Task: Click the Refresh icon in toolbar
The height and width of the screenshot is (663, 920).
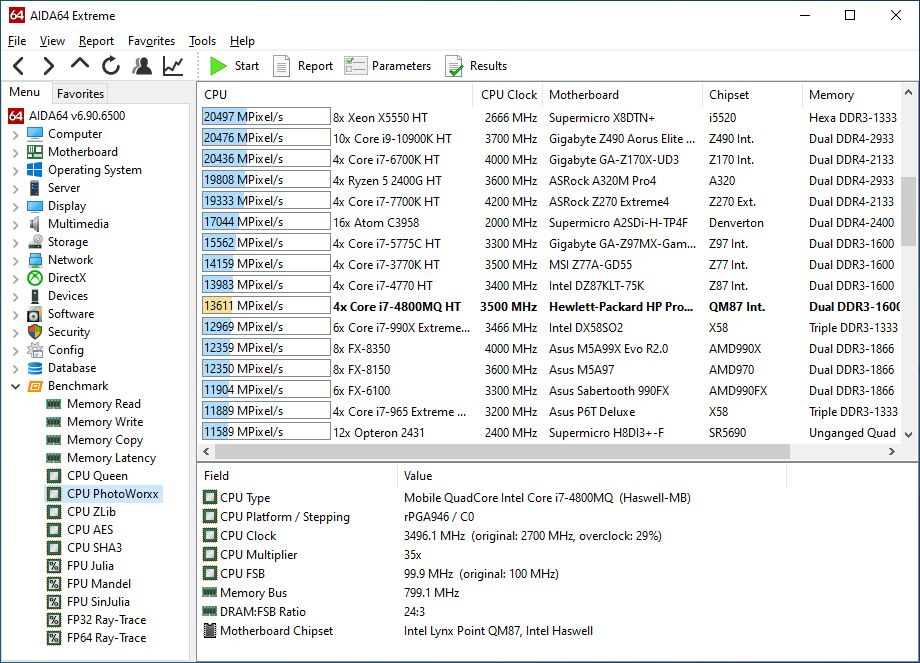Action: click(111, 66)
